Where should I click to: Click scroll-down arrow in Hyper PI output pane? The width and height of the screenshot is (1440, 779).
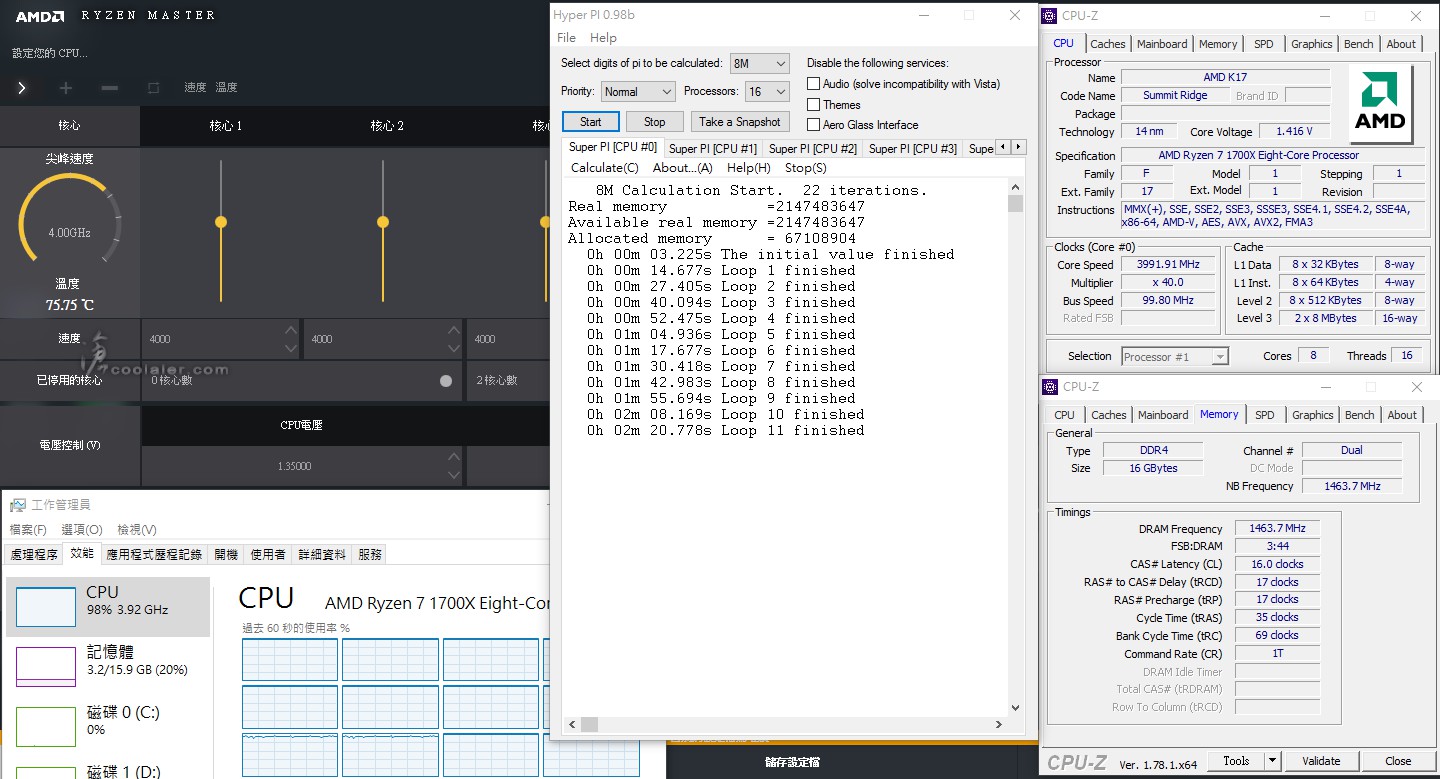[x=1015, y=707]
